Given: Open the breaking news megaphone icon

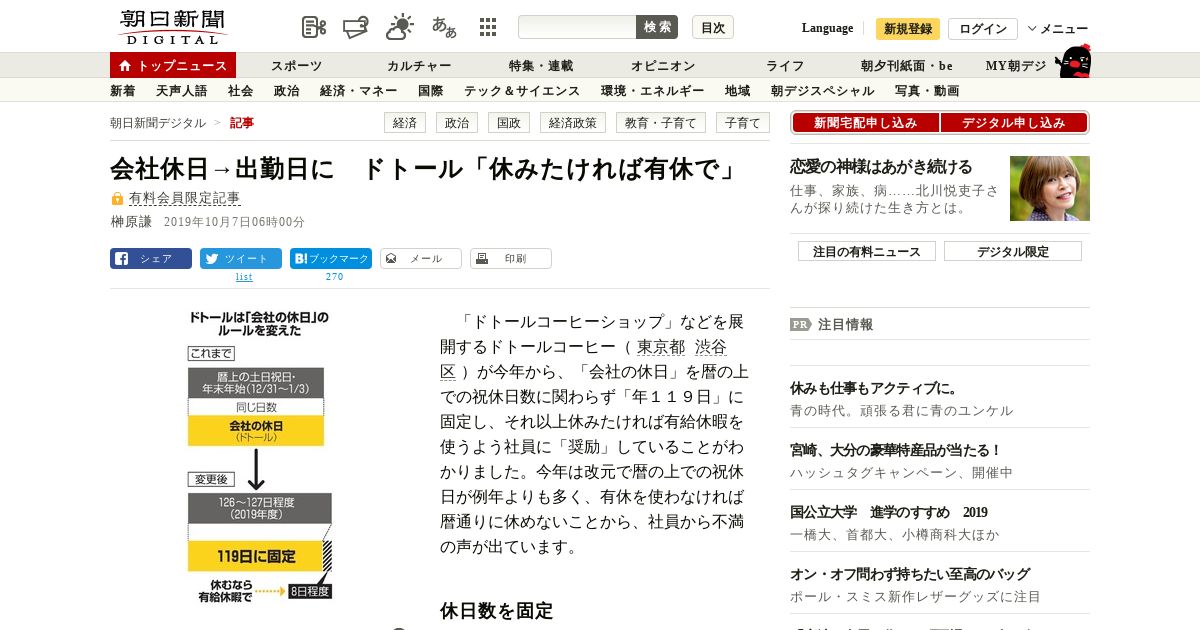Looking at the screenshot, I should [x=357, y=27].
